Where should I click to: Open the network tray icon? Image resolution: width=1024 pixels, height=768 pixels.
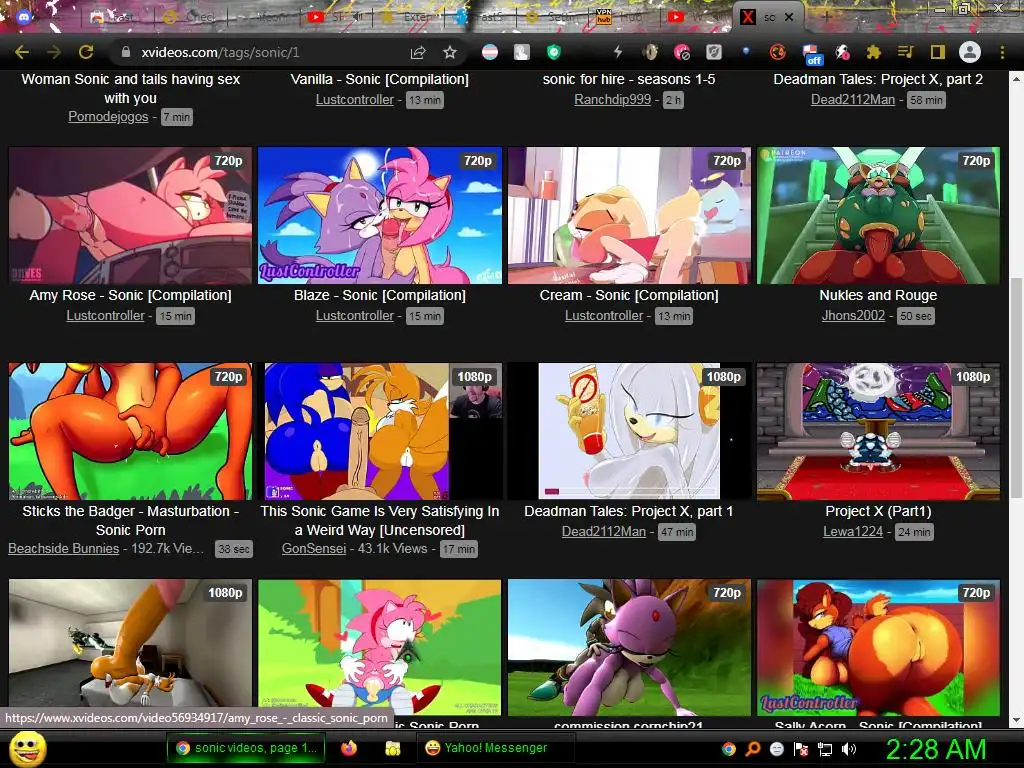(x=825, y=749)
